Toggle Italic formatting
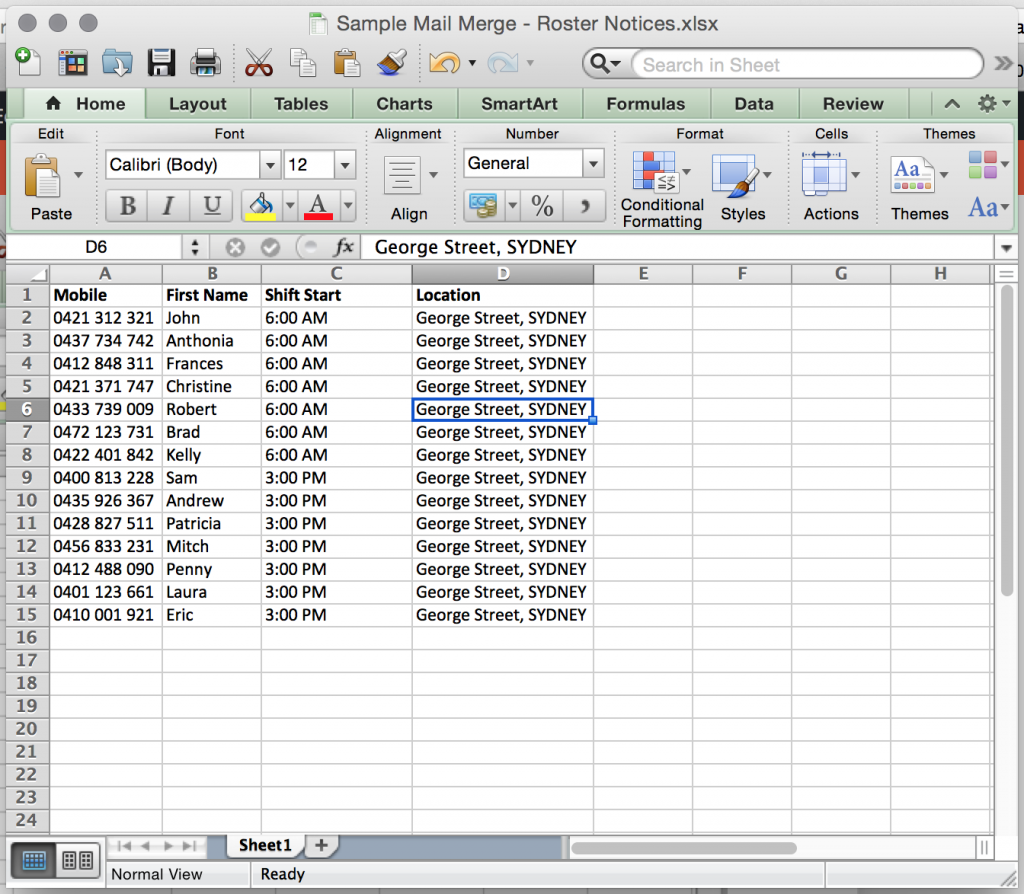 [169, 206]
